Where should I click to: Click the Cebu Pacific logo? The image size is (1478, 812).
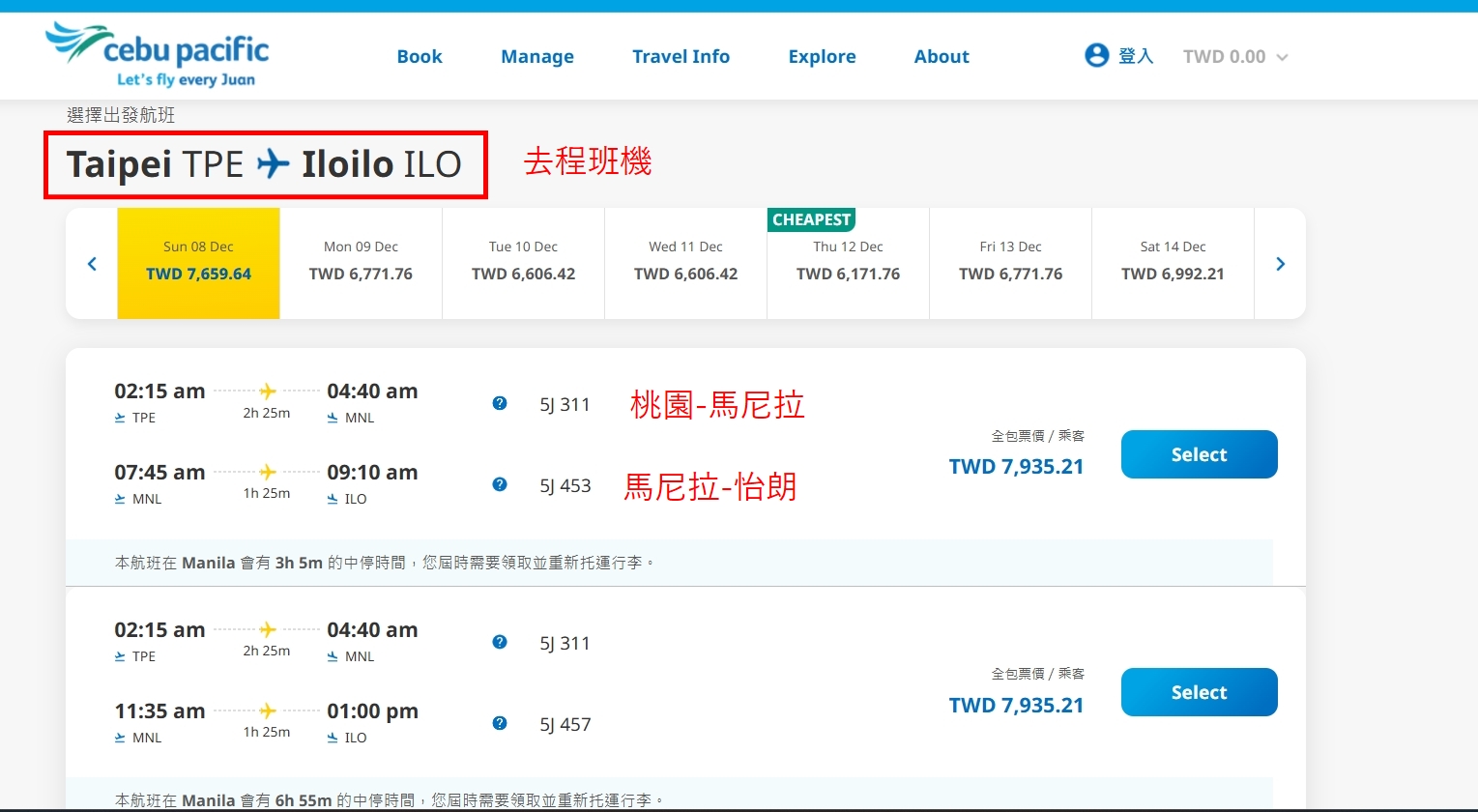tap(155, 55)
